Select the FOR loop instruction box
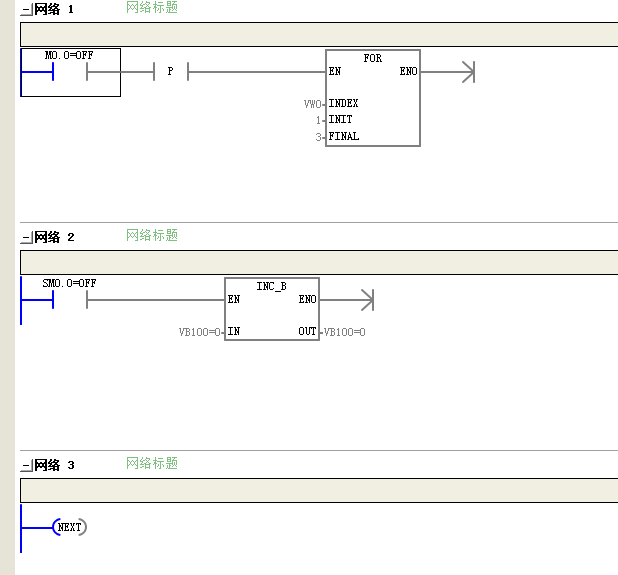618x575 pixels. [x=373, y=98]
